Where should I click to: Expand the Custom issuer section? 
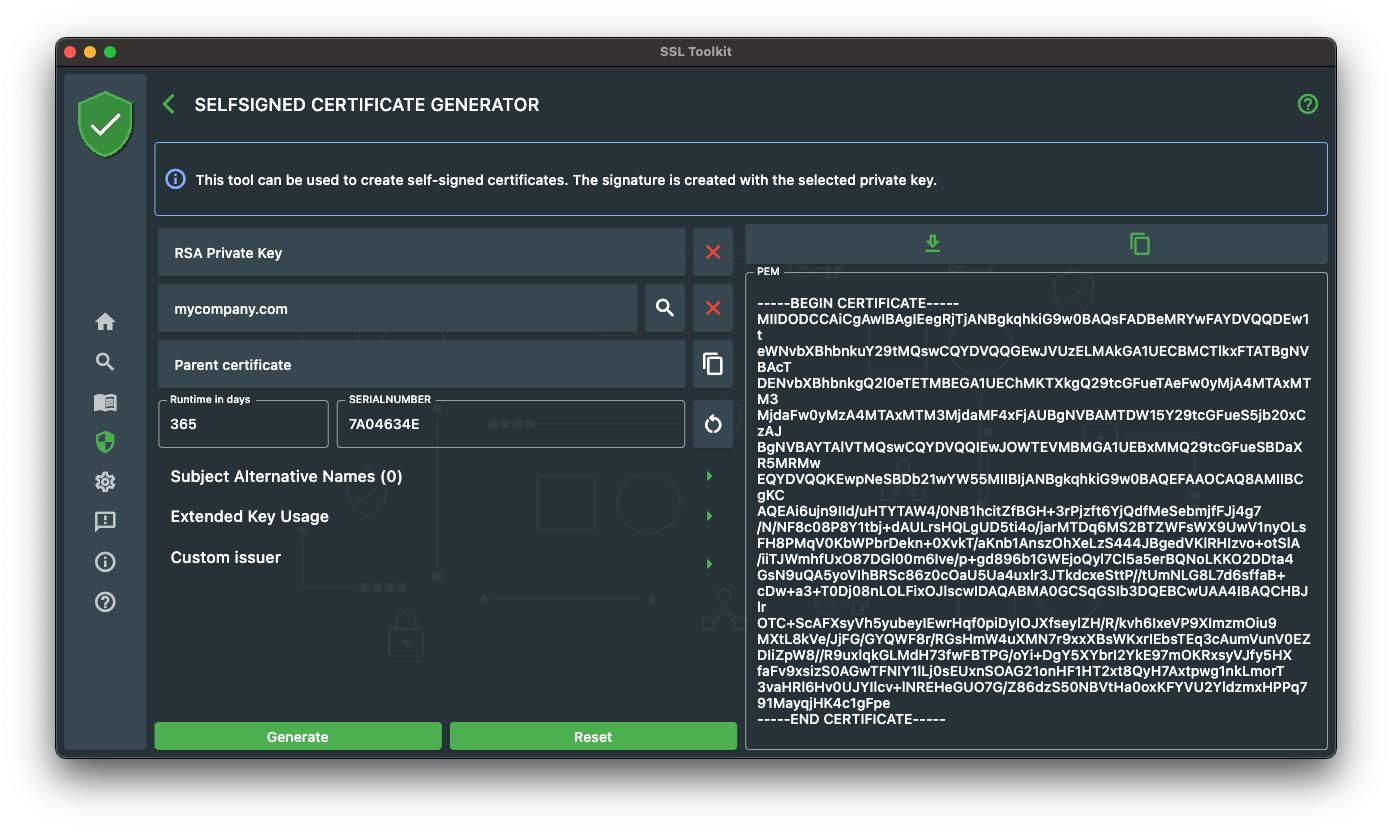pos(709,564)
